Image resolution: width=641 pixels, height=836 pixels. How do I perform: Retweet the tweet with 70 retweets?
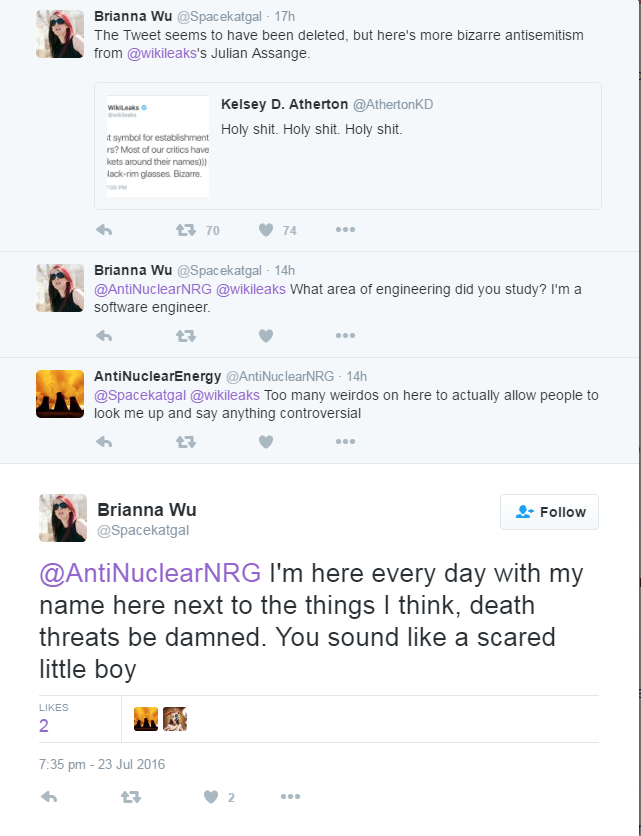tap(186, 230)
